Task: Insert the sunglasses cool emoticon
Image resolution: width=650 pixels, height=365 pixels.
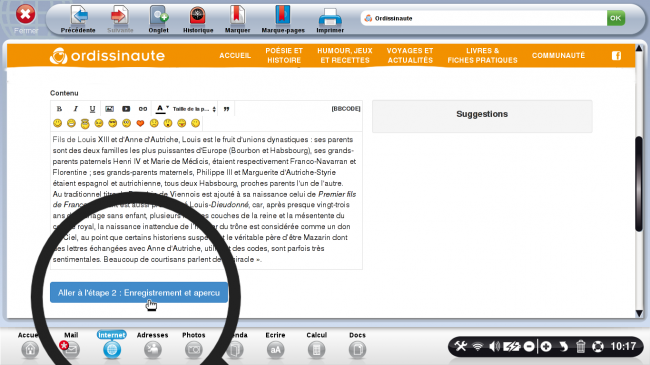Action: coord(112,123)
